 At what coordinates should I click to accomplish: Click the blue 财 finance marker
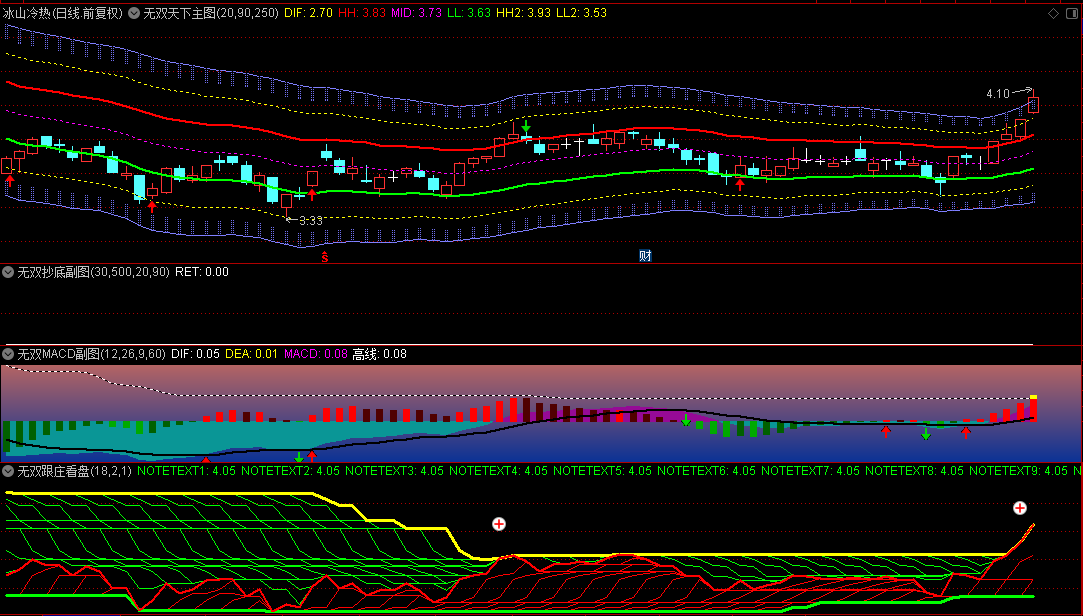pyautogui.click(x=645, y=256)
